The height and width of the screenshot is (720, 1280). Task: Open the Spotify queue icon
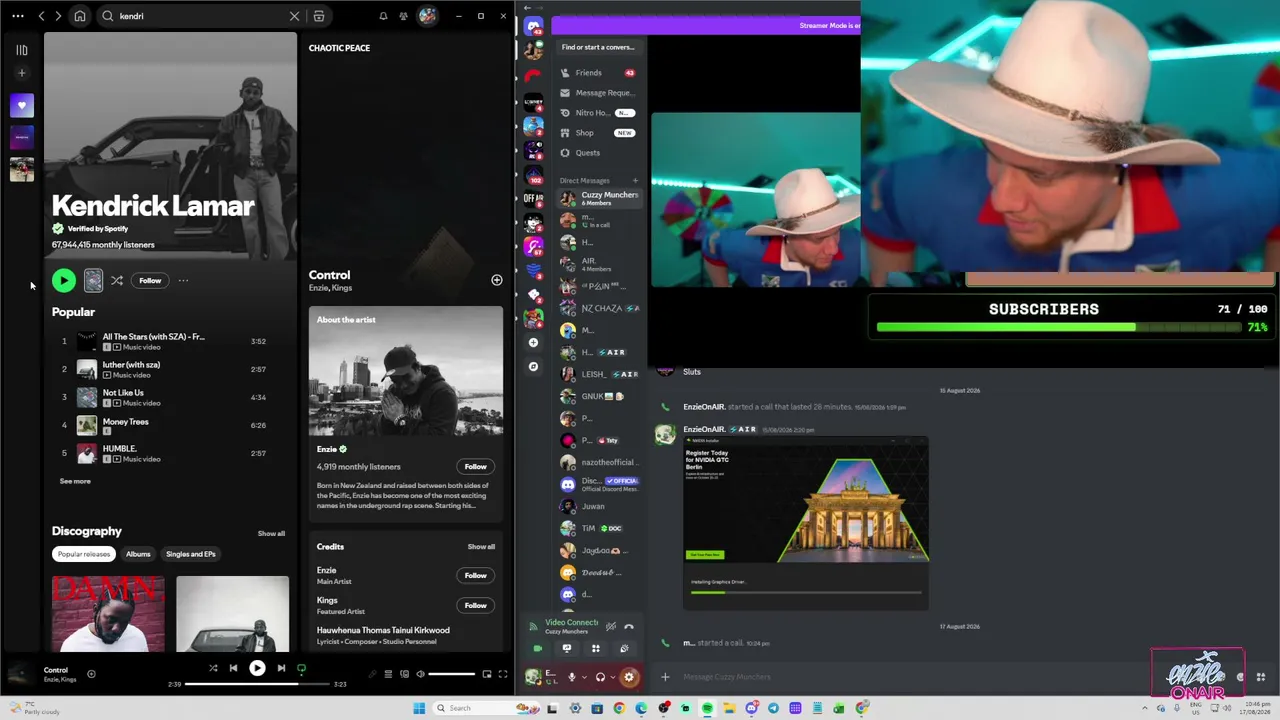pos(388,674)
